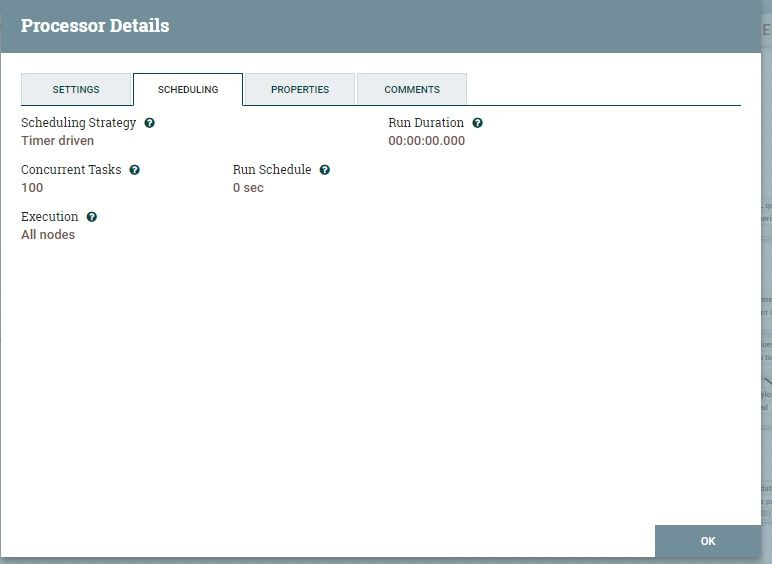772x564 pixels.
Task: Open the Comments tab
Action: (412, 89)
